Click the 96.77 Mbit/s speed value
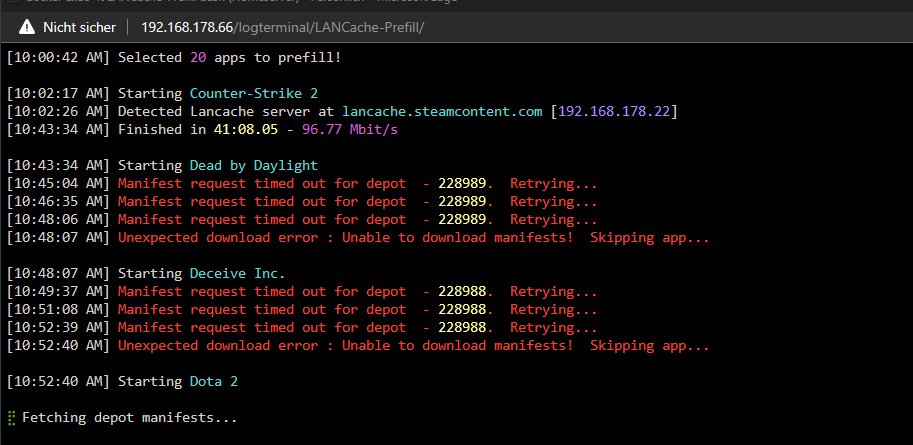 (x=350, y=129)
